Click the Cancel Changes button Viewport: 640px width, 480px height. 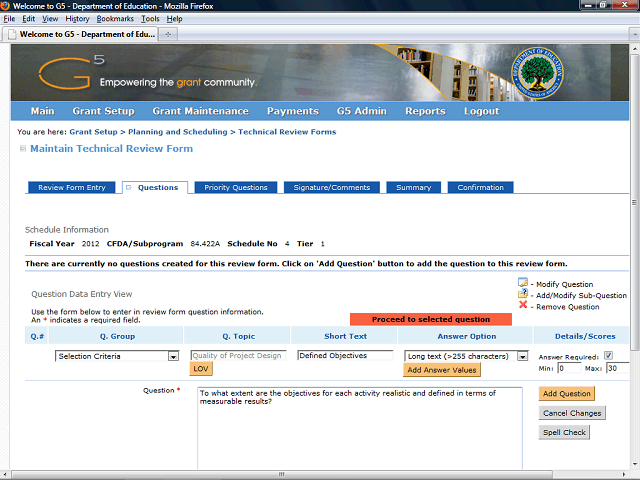pos(572,413)
